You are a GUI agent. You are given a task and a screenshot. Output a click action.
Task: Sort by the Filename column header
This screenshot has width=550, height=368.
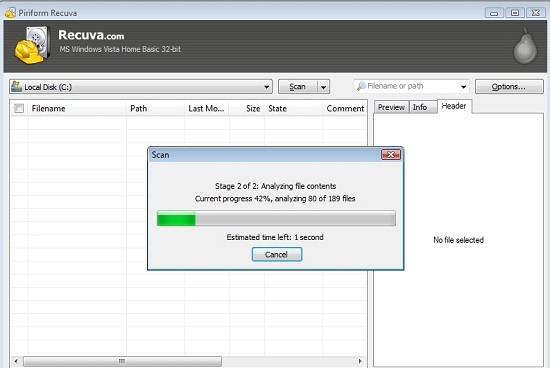click(x=77, y=108)
